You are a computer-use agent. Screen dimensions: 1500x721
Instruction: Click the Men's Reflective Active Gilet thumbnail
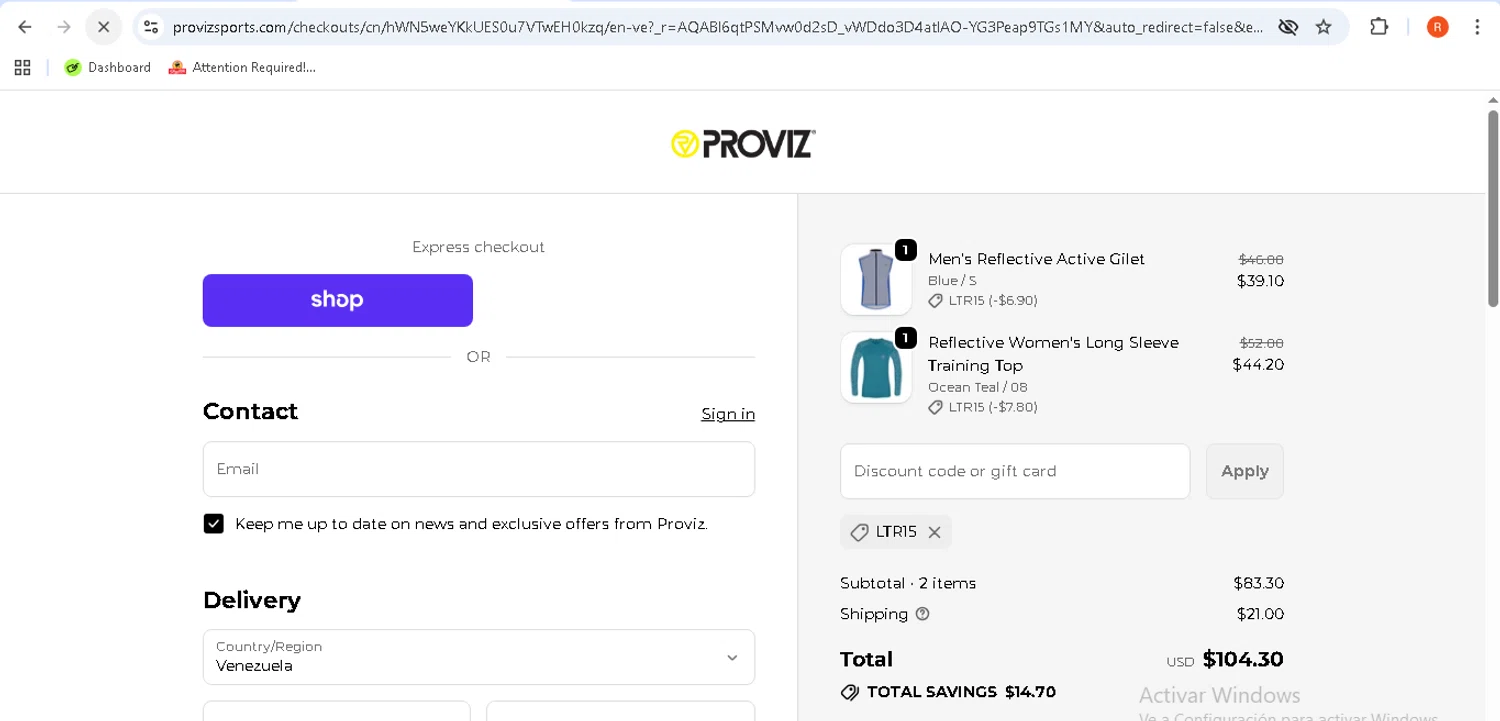click(x=876, y=280)
